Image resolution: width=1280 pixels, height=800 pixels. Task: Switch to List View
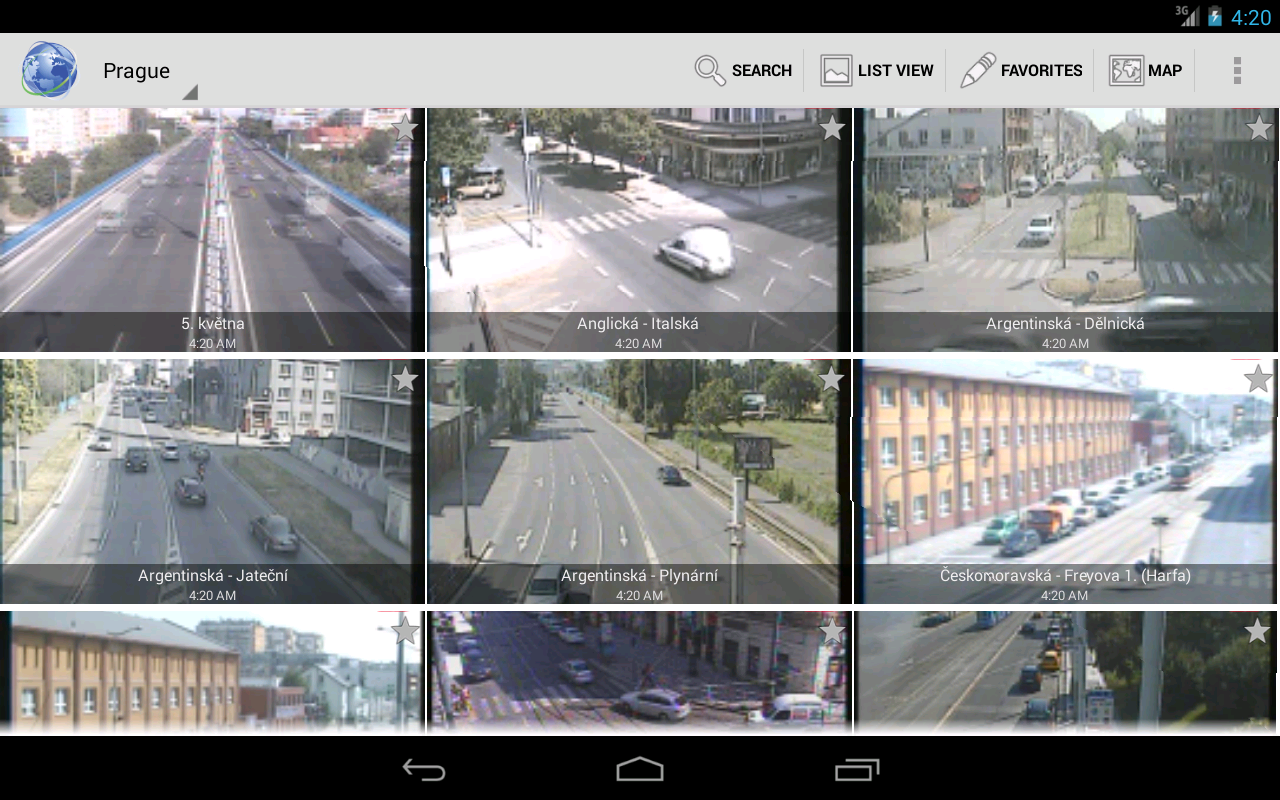[877, 70]
